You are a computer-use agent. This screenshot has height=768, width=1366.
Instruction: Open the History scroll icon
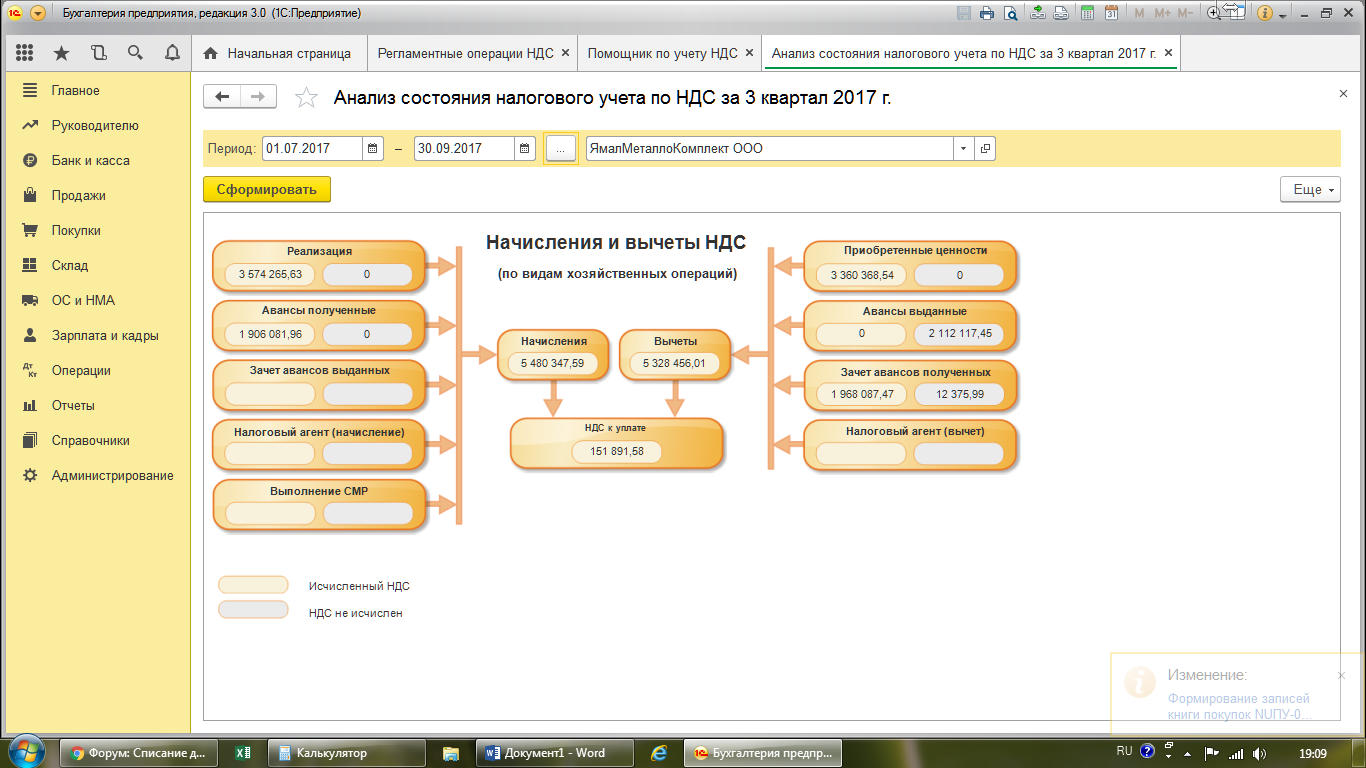click(x=98, y=53)
